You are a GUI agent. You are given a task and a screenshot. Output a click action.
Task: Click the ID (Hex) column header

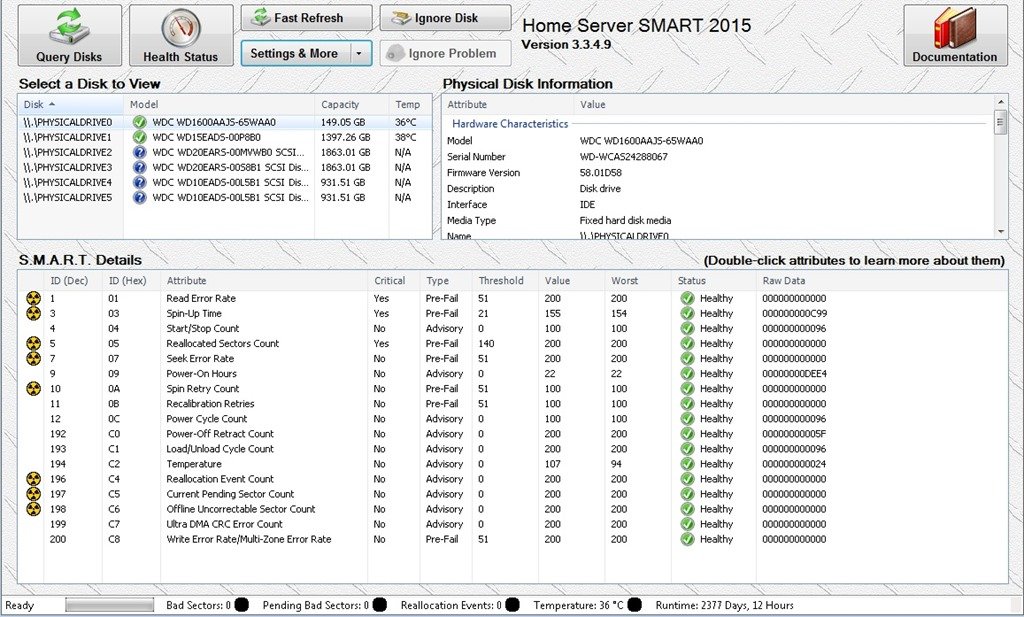131,281
